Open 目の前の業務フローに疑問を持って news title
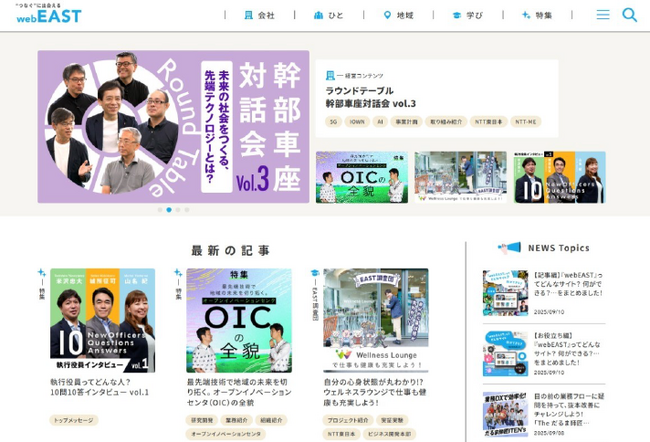The image size is (650, 442). point(569,409)
